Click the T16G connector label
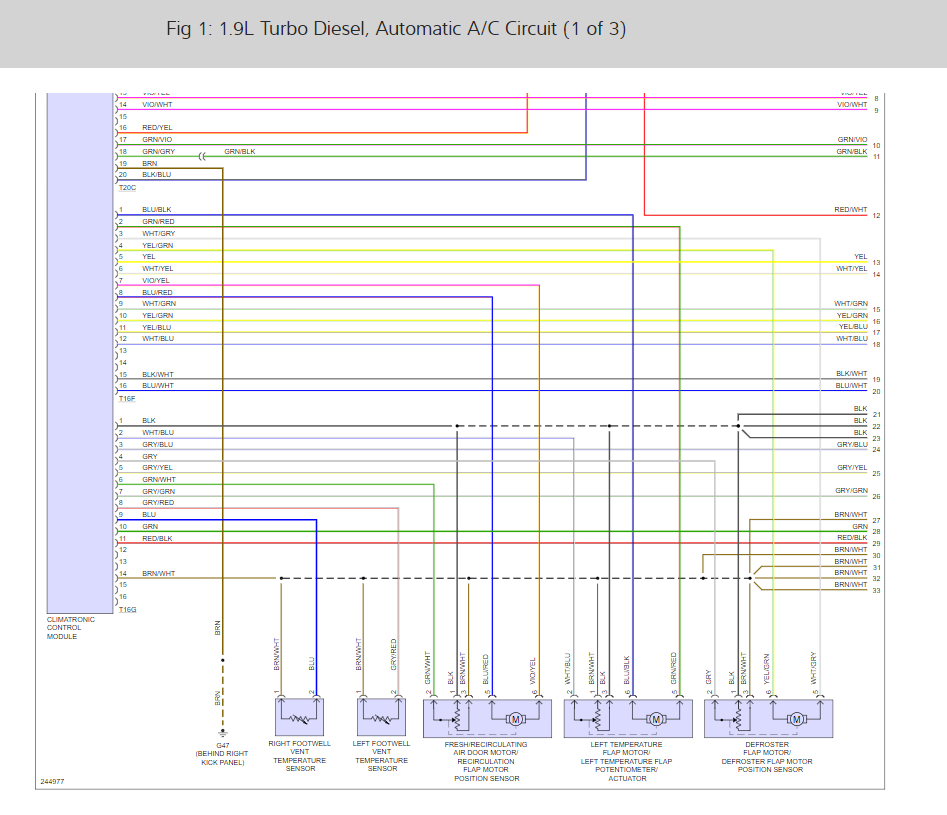The image size is (947, 815). tap(127, 610)
